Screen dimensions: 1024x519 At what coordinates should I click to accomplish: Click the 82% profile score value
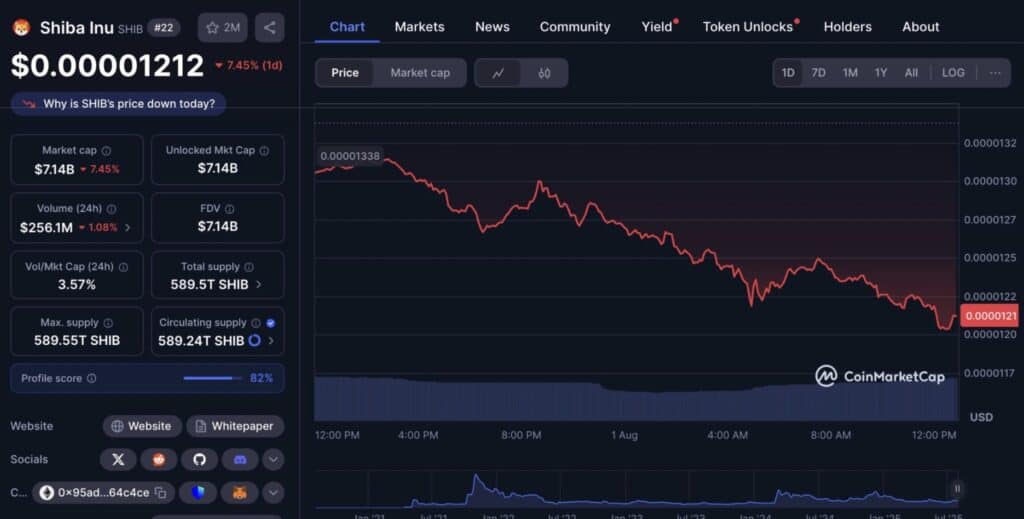(261, 379)
